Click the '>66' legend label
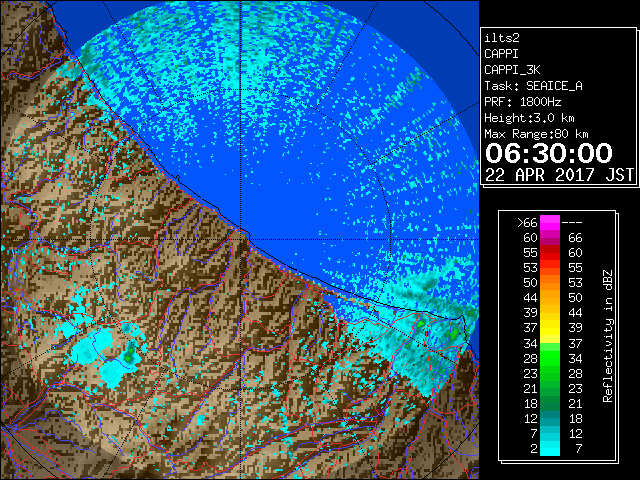 pos(527,223)
